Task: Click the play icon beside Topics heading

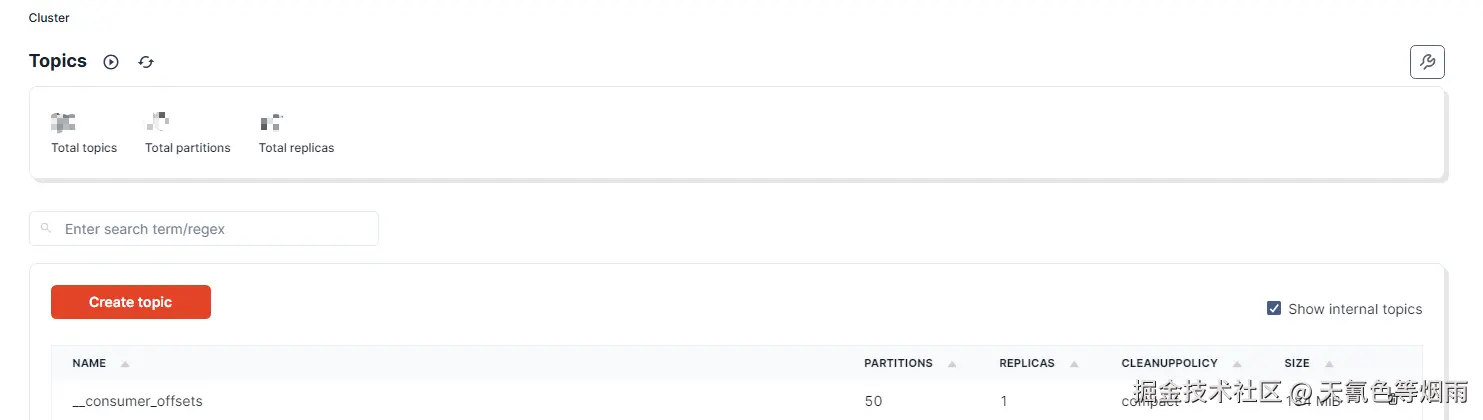Action: [x=111, y=62]
